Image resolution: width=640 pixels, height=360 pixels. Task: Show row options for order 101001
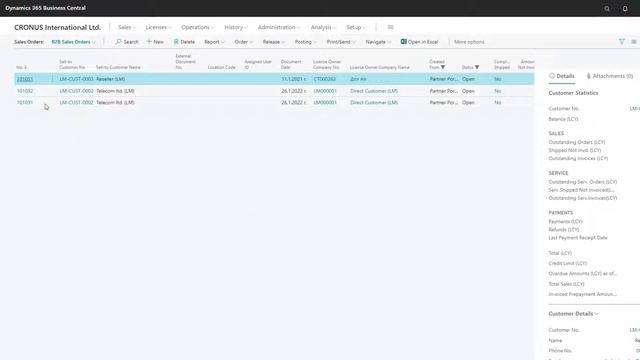52,79
